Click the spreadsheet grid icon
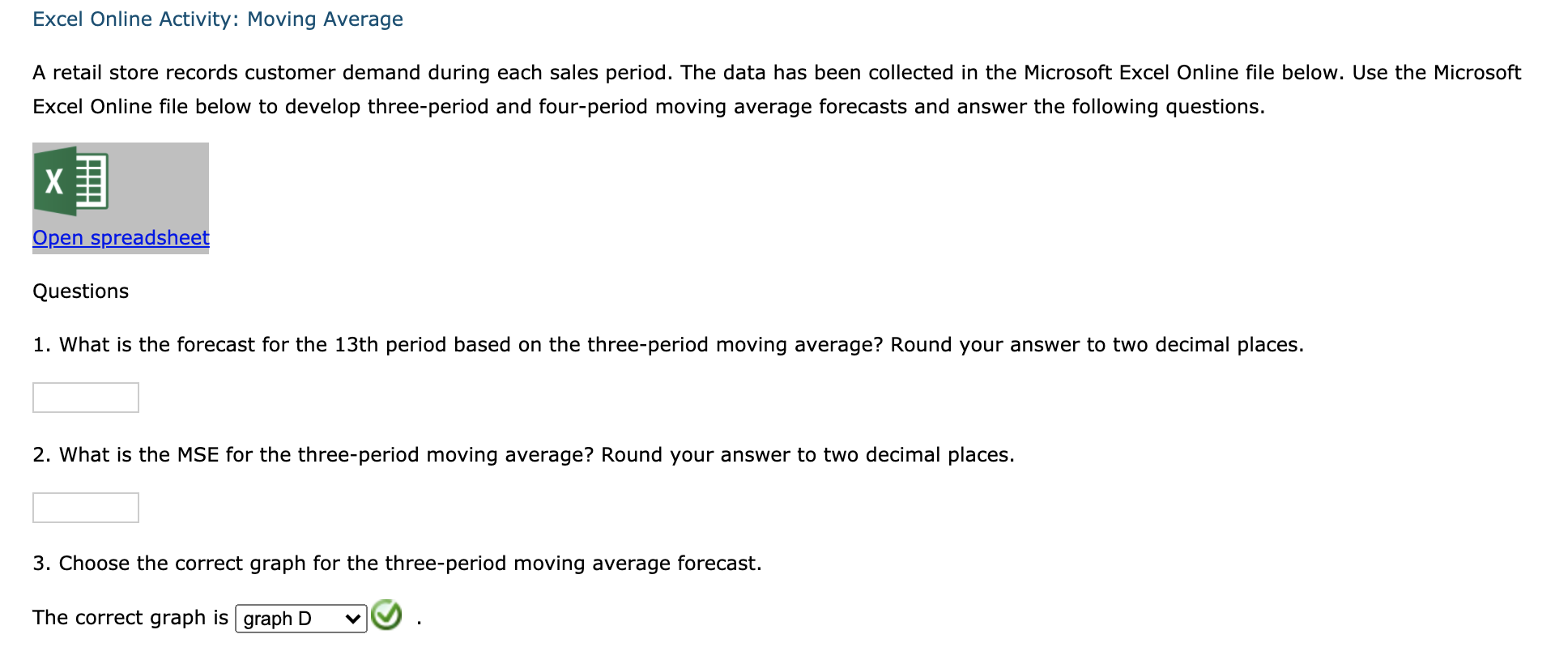Image resolution: width=1568 pixels, height=664 pixels. click(91, 181)
